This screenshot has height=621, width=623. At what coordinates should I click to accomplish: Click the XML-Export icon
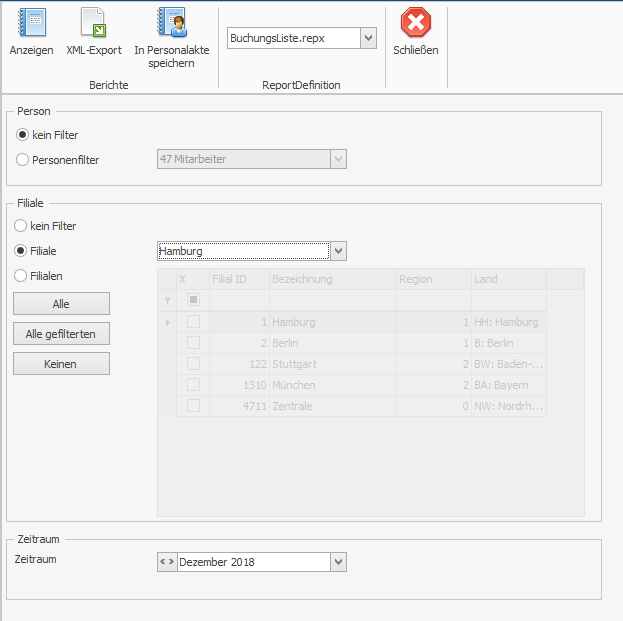[93, 23]
